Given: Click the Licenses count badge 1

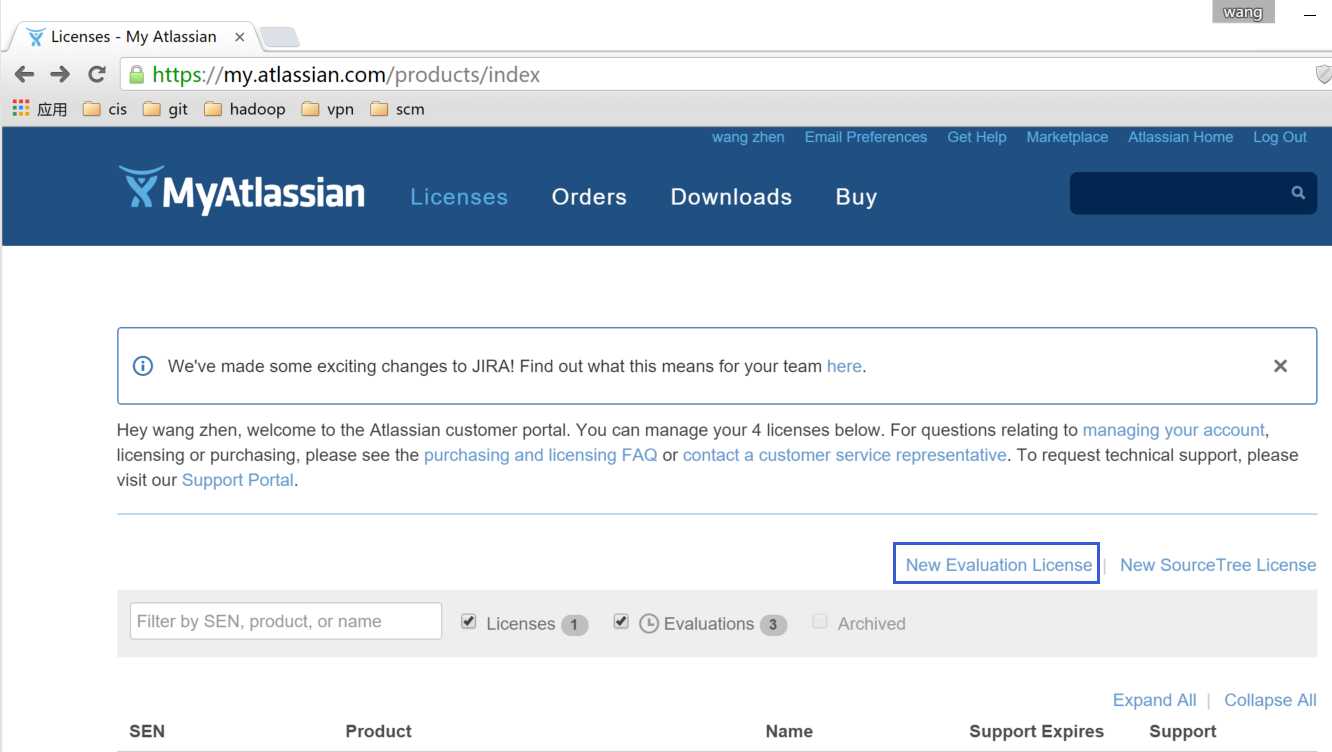Looking at the screenshot, I should pos(574,625).
